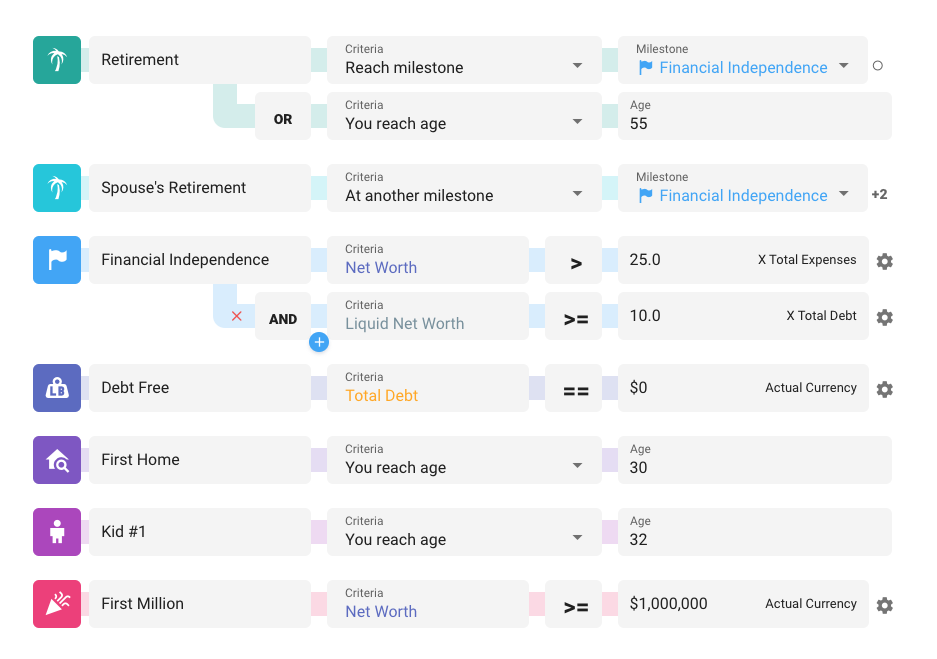937x659 pixels.
Task: Open gear settings on the First Million condition
Action: (884, 605)
